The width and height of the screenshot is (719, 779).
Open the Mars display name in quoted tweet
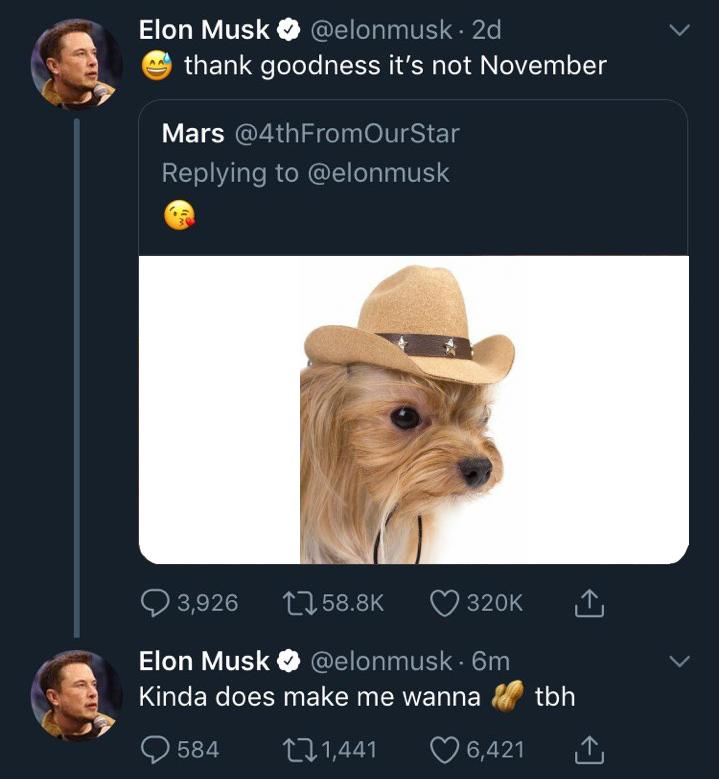point(192,133)
